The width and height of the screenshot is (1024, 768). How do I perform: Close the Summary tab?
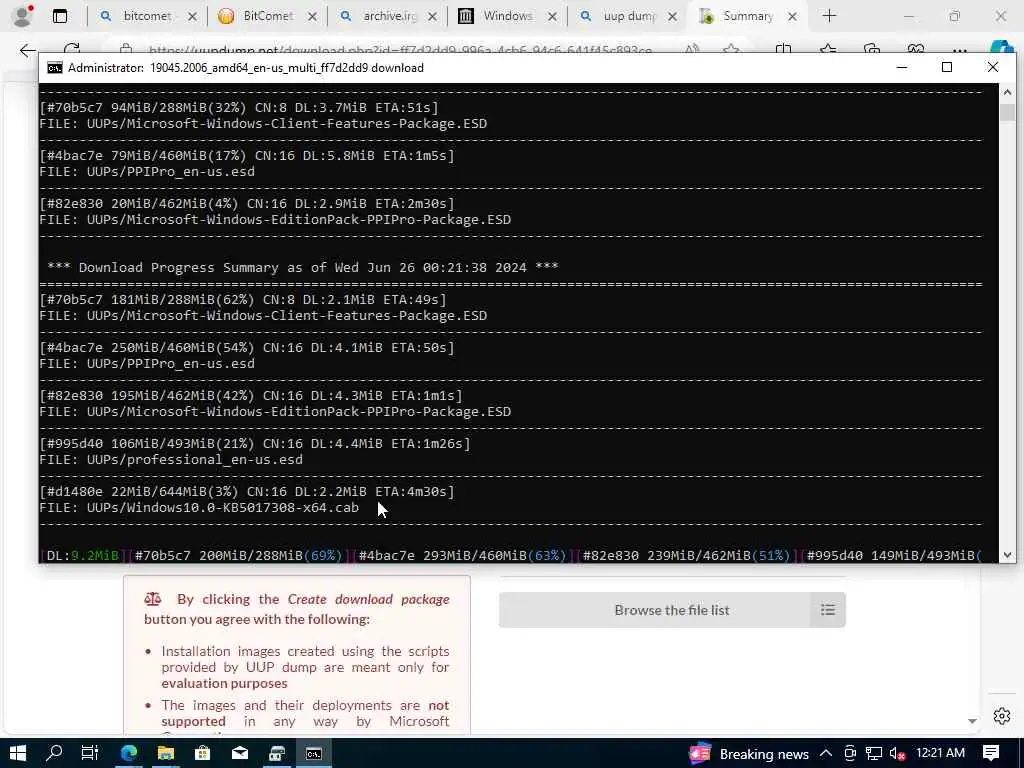click(x=792, y=17)
